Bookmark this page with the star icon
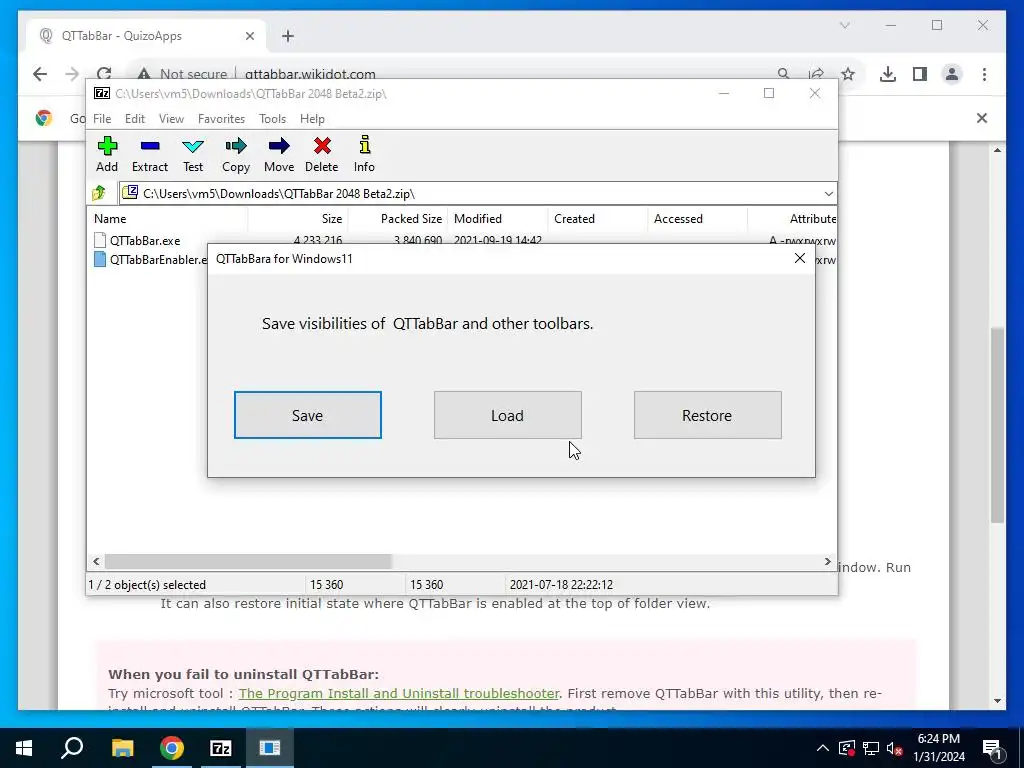The height and width of the screenshot is (768, 1024). pyautogui.click(x=848, y=74)
